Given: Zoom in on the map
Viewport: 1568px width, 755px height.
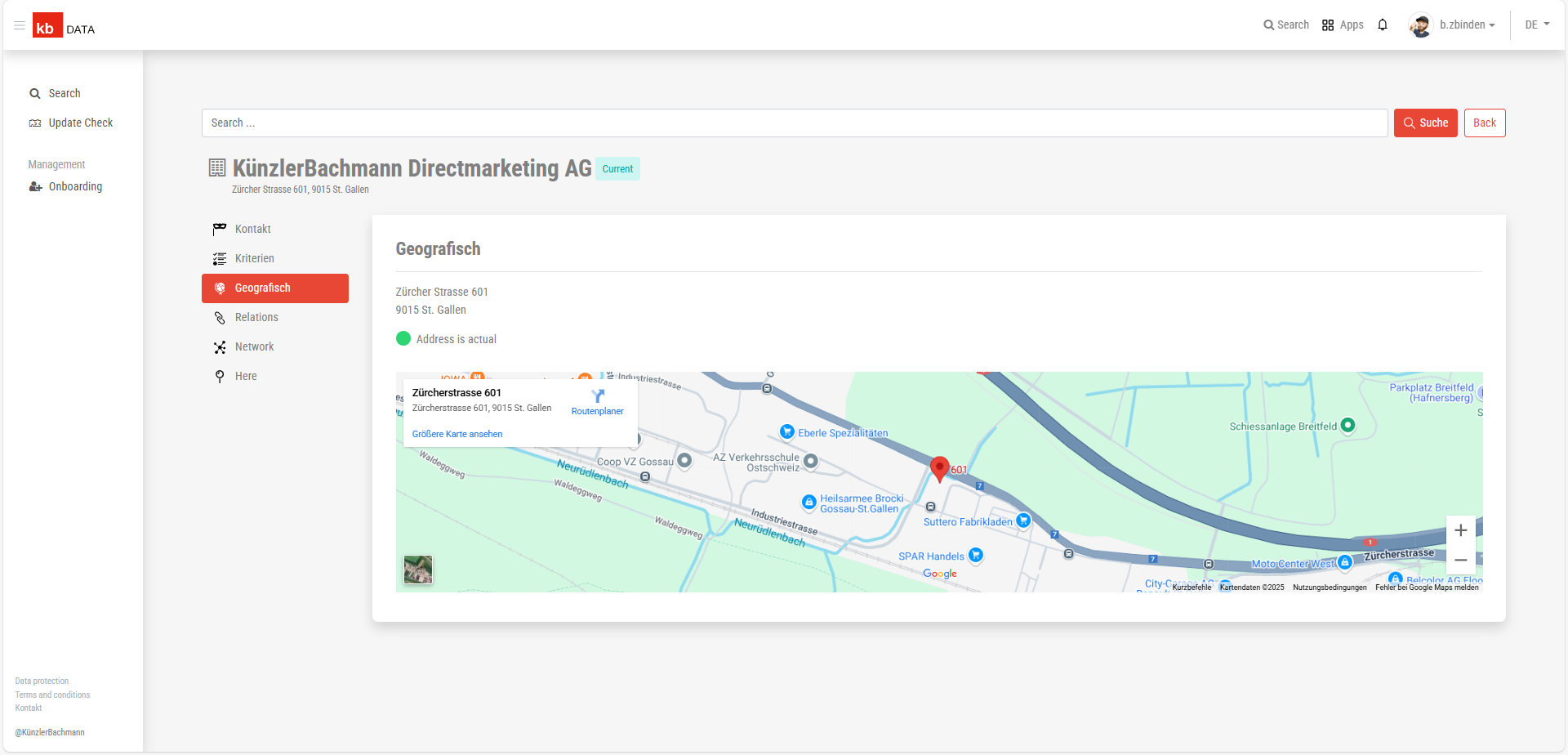Looking at the screenshot, I should tap(1461, 530).
